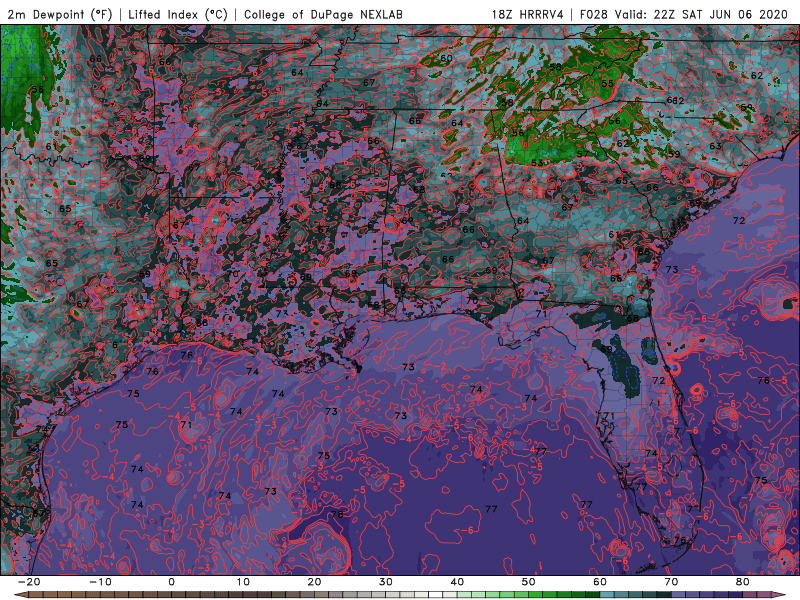Click the colorbar tick label "40"
This screenshot has height=600, width=800.
click(457, 582)
